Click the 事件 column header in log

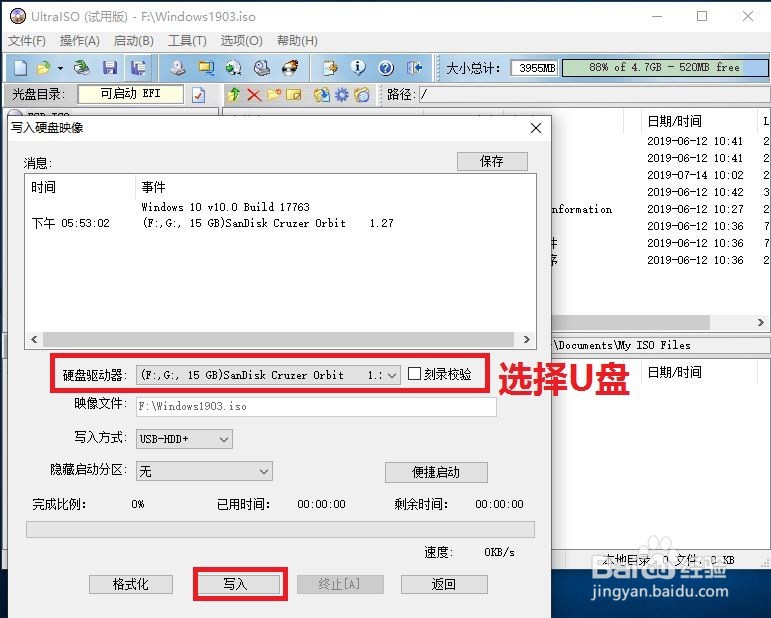pyautogui.click(x=334, y=187)
